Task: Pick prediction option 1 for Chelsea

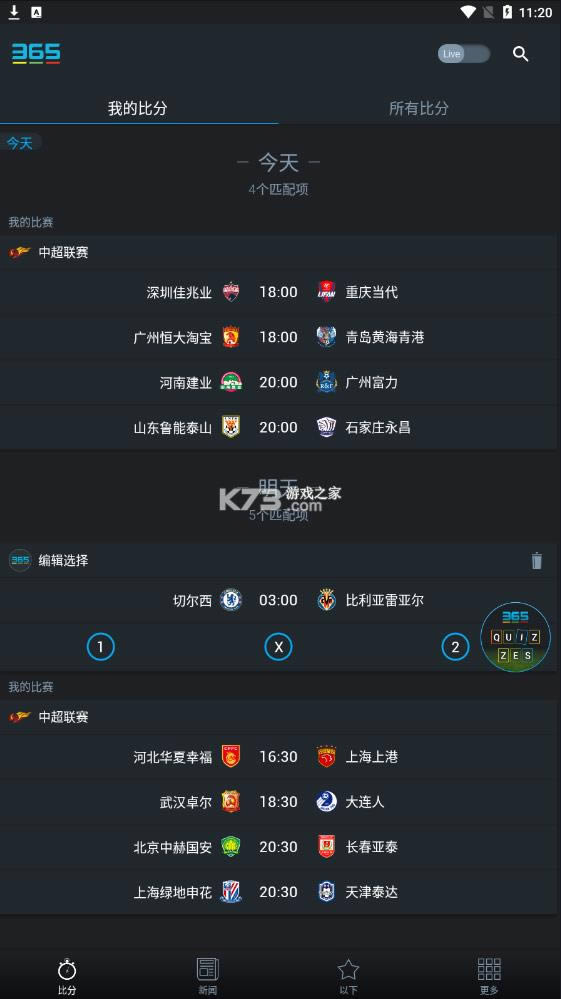Action: tap(101, 648)
